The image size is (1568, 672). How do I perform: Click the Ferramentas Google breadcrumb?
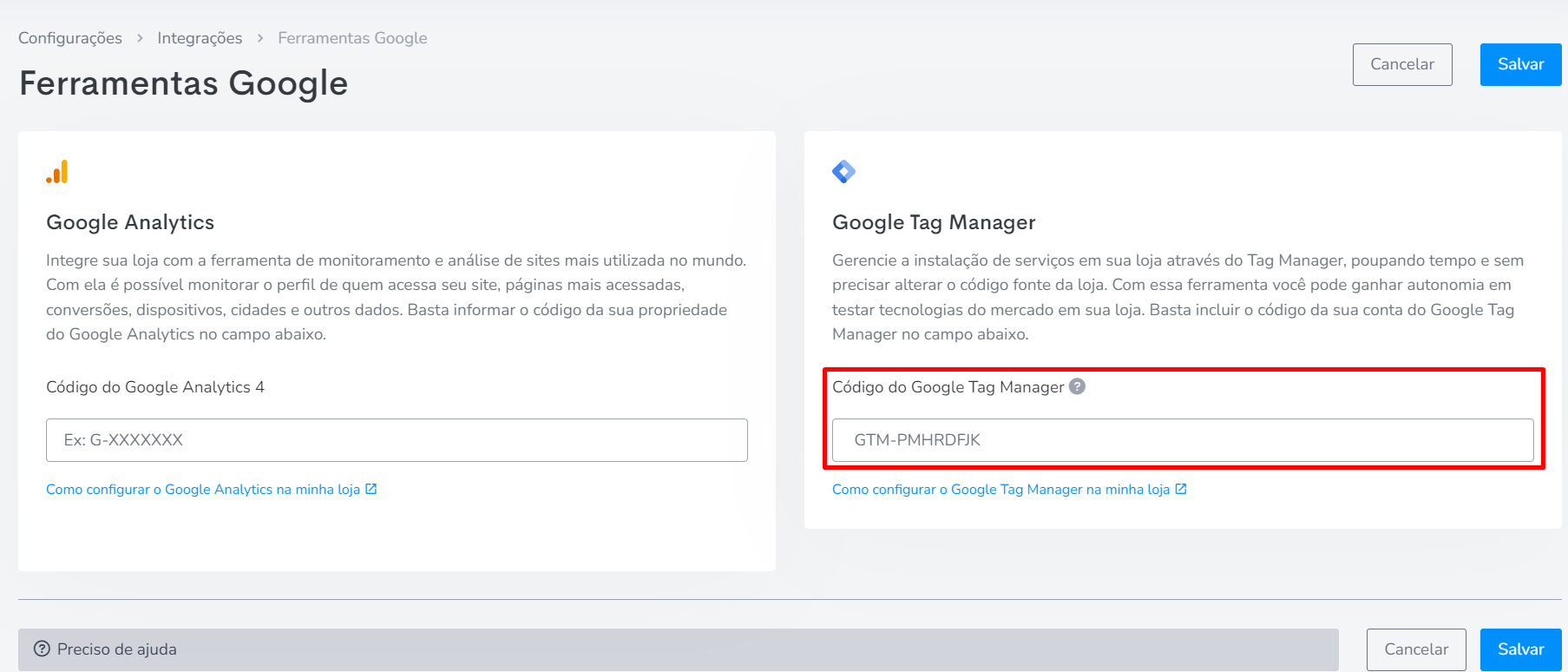tap(352, 38)
